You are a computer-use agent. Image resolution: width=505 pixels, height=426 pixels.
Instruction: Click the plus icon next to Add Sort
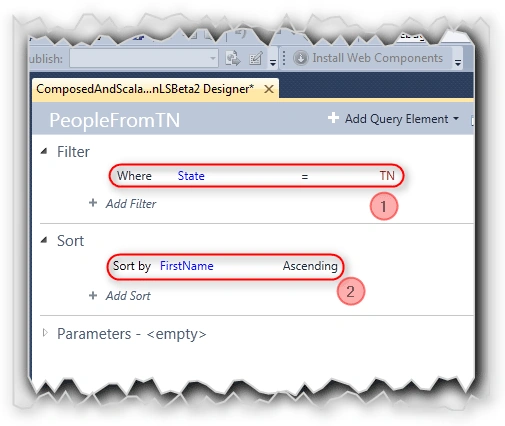(93, 295)
